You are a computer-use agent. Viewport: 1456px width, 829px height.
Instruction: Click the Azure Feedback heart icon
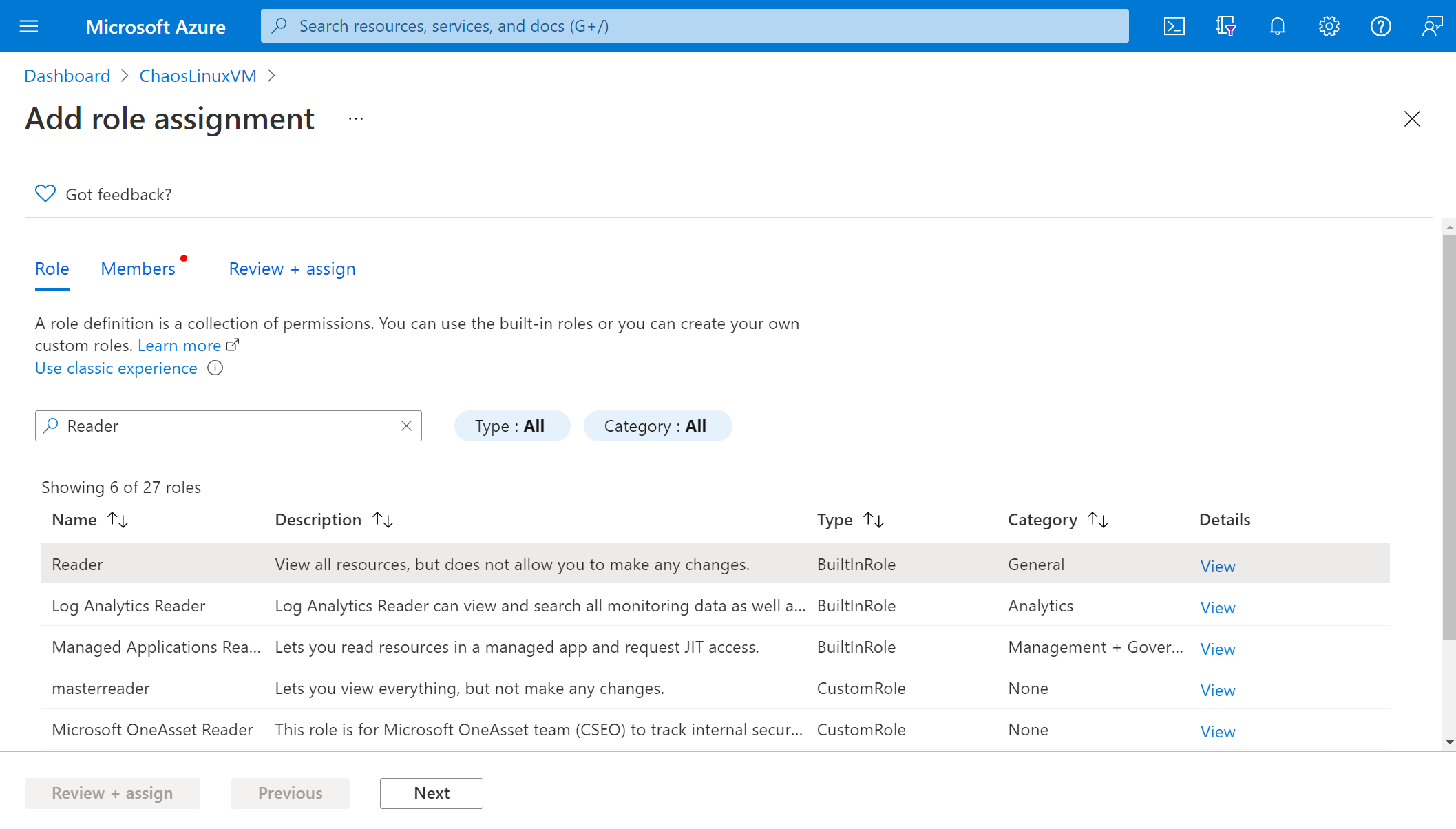(45, 194)
